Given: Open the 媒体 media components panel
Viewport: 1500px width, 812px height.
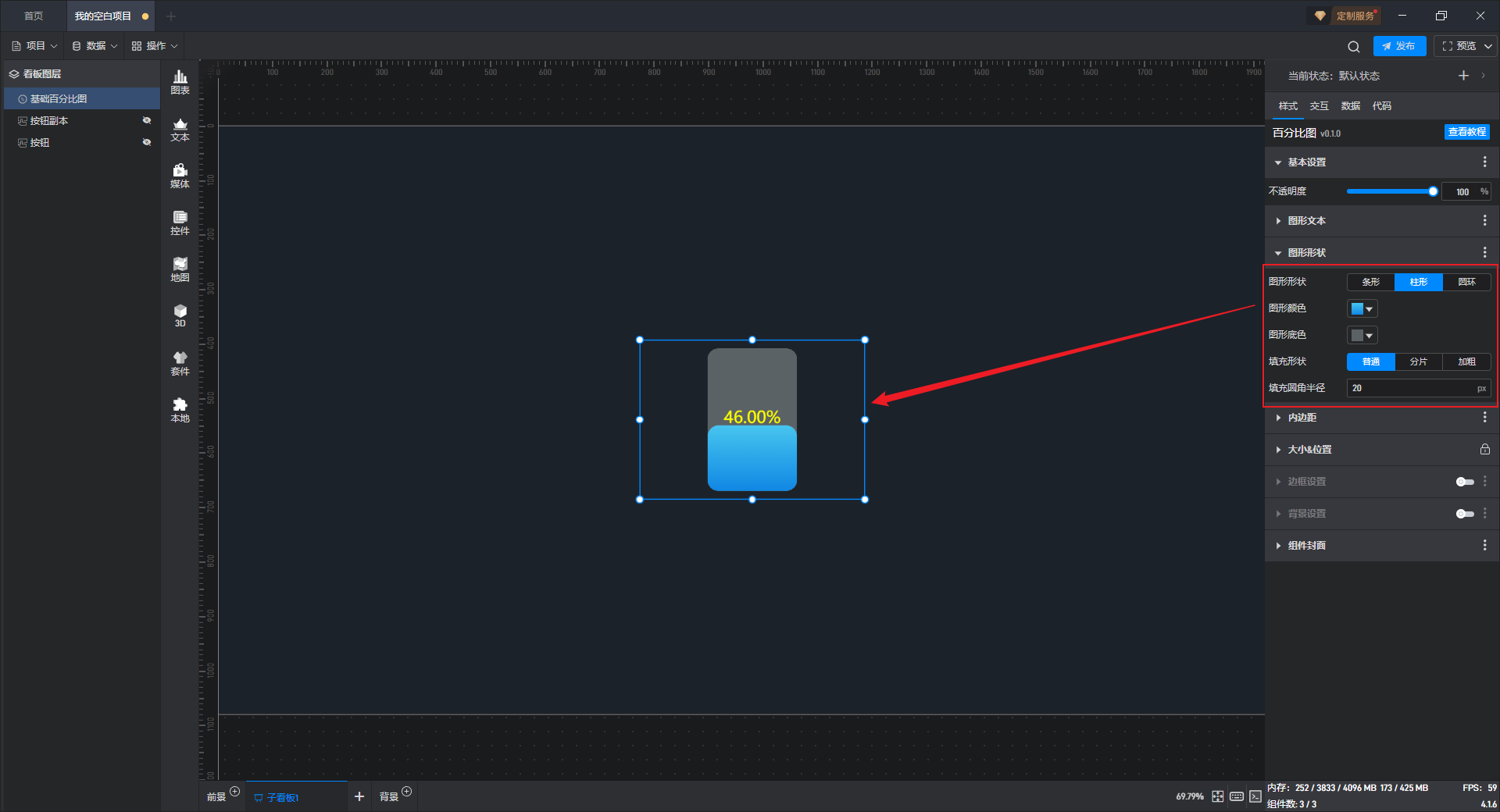Looking at the screenshot, I should (180, 176).
